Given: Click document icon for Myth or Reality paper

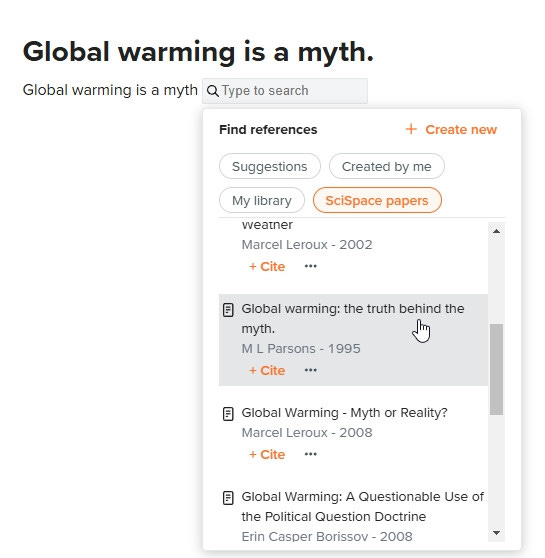Looking at the screenshot, I should tap(228, 414).
